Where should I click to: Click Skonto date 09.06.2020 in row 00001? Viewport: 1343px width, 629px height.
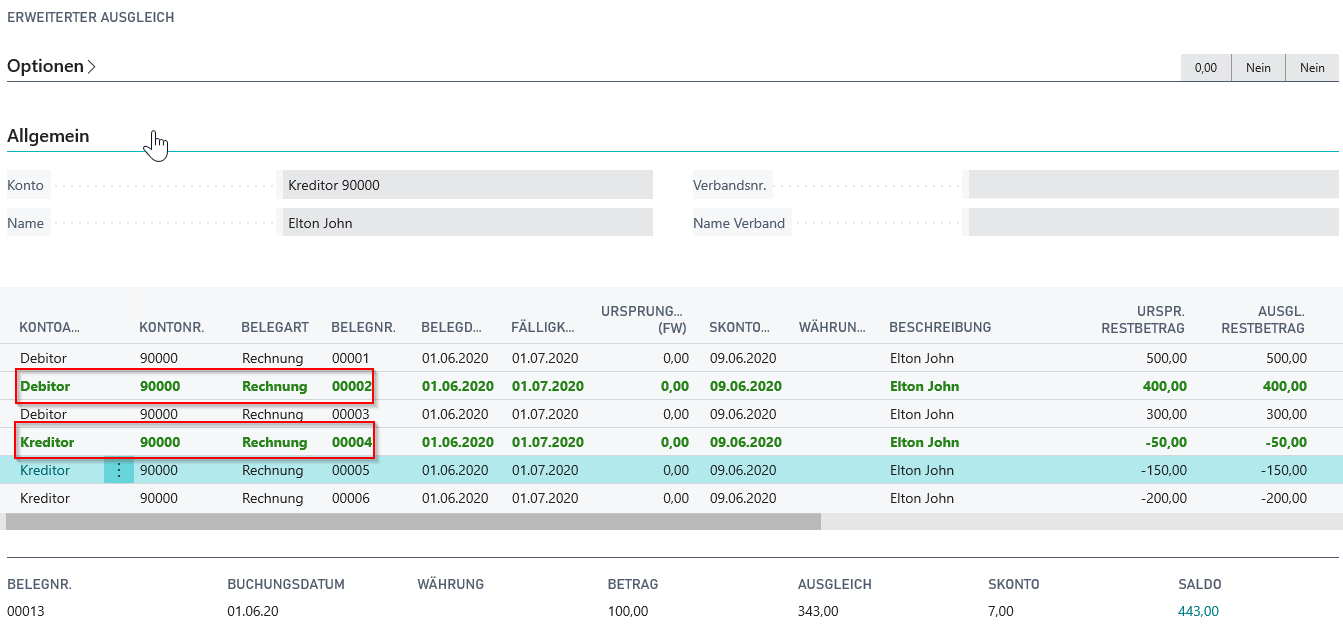pos(742,358)
